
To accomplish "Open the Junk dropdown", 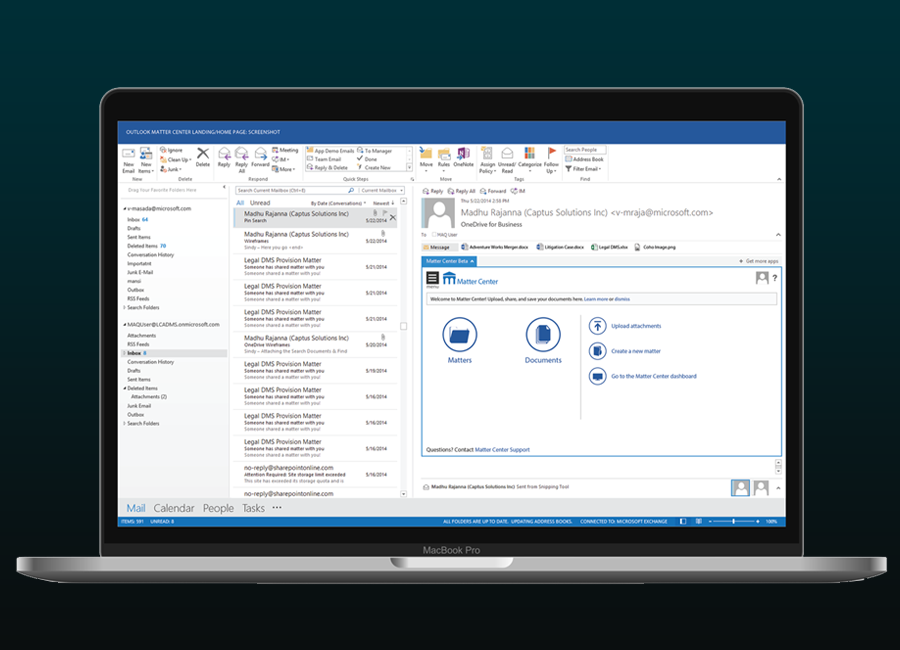I will [171, 169].
